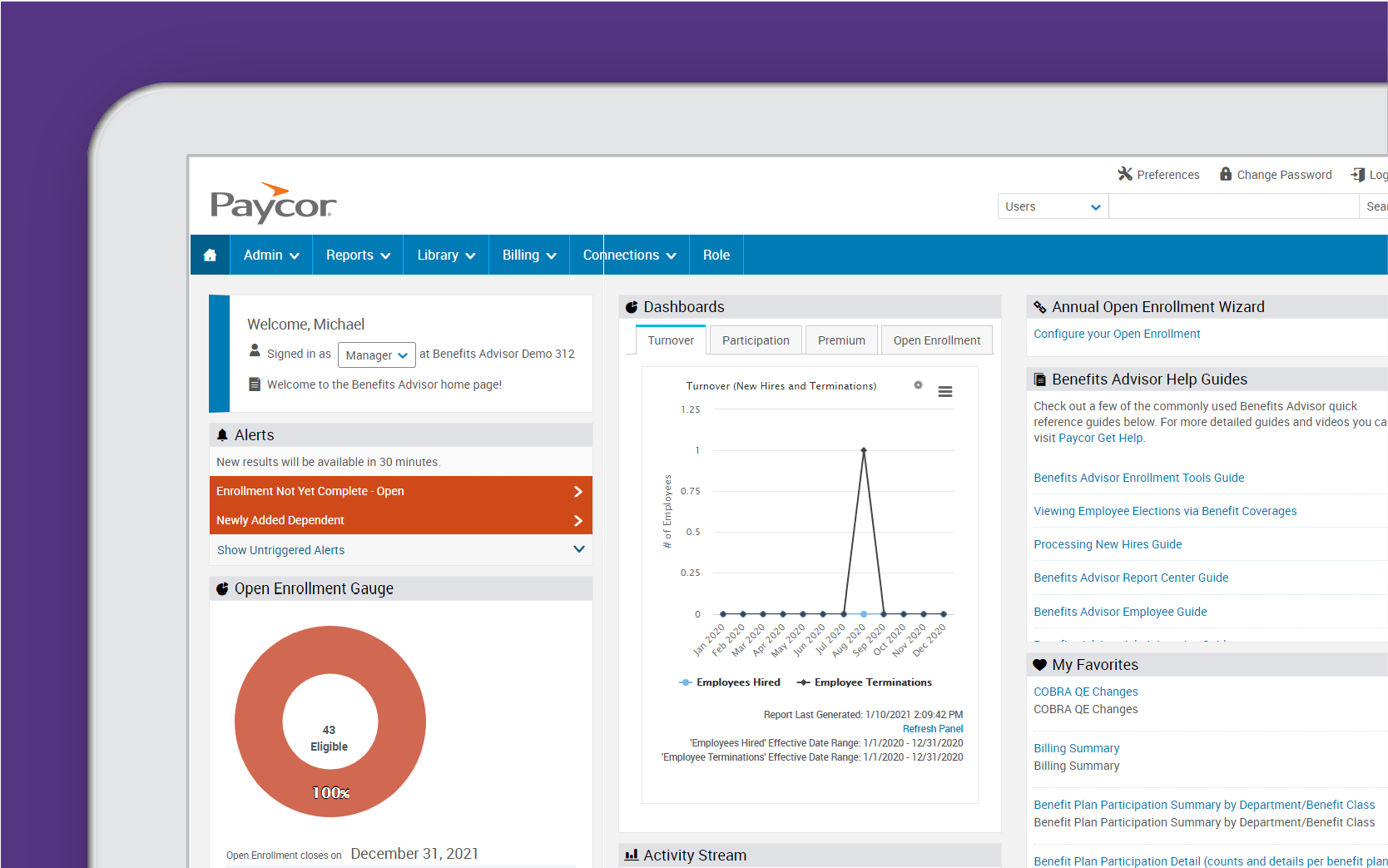Click the Annual Open Enrollment Wizard icon
The height and width of the screenshot is (868, 1388).
(1039, 307)
